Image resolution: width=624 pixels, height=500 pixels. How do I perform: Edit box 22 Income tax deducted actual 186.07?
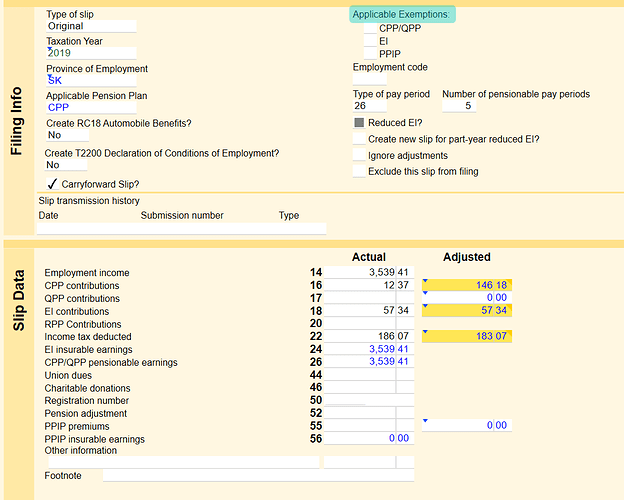369,336
